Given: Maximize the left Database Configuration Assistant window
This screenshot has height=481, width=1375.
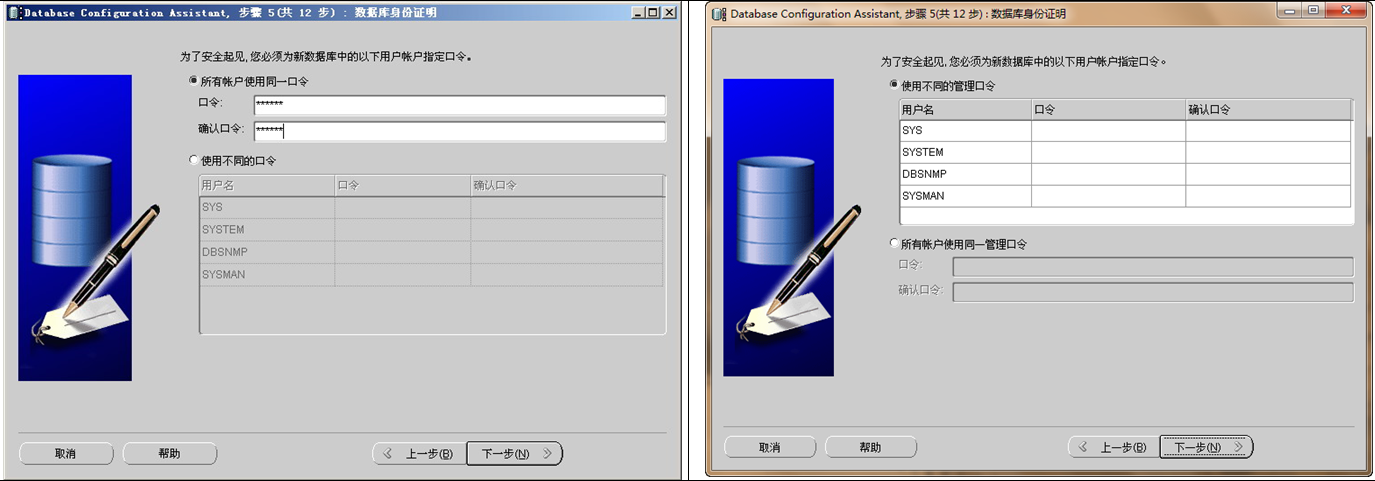Looking at the screenshot, I should click(653, 13).
